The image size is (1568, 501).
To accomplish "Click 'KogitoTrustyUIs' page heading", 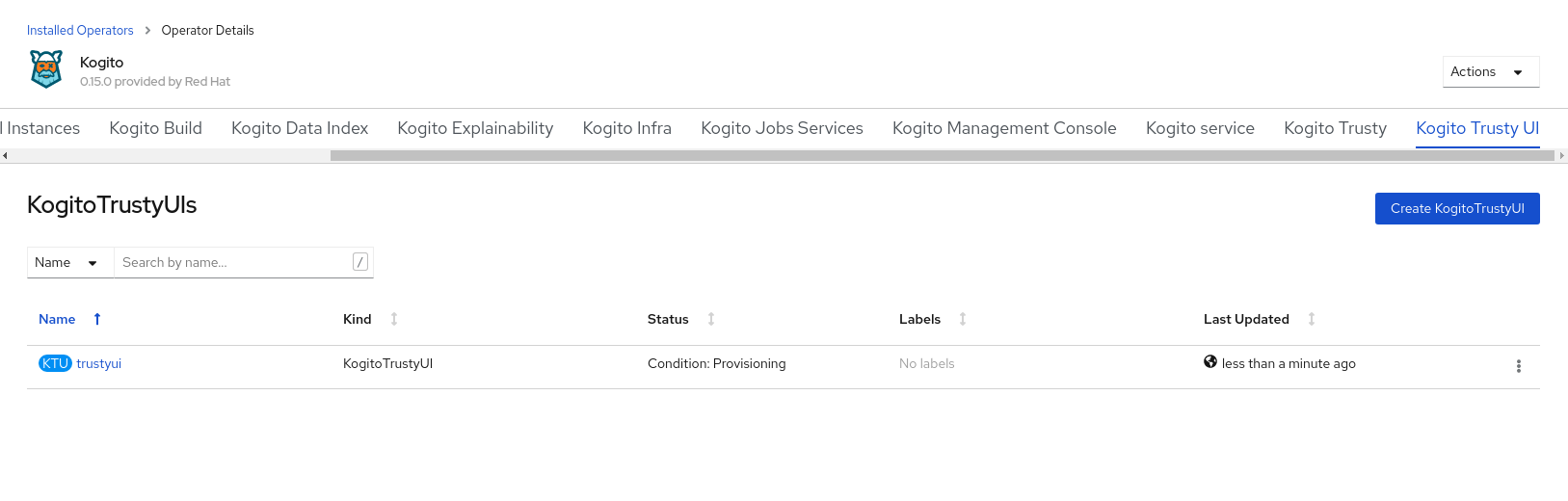I will pos(112,204).
